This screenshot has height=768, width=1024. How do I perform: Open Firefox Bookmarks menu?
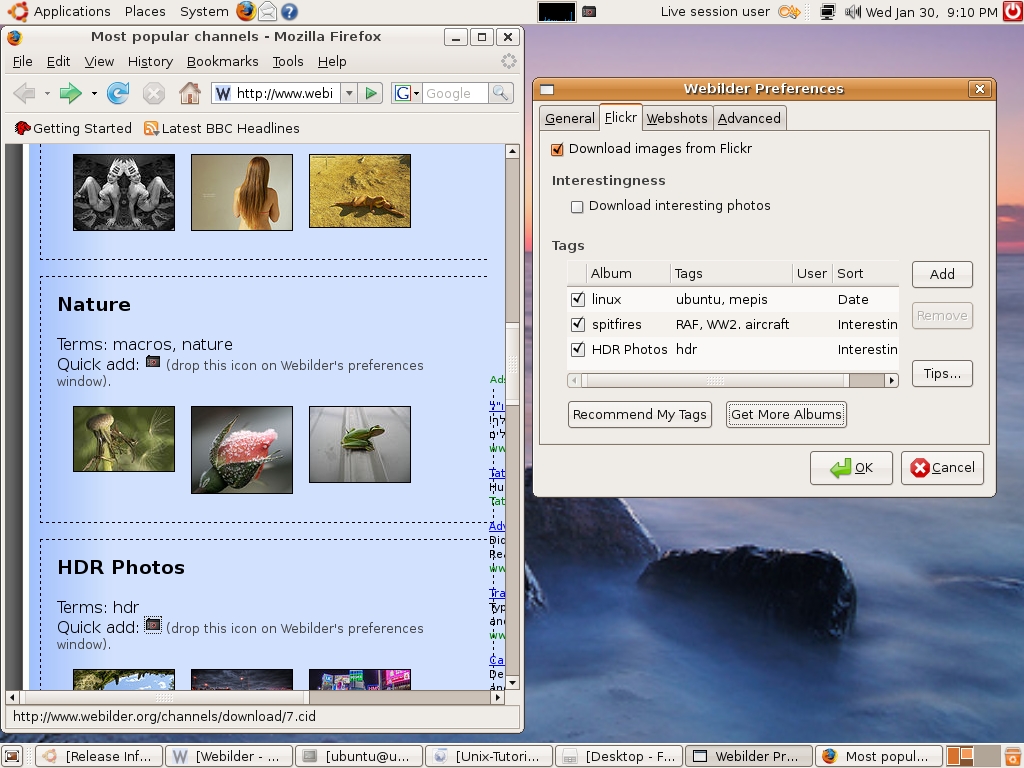(x=223, y=61)
